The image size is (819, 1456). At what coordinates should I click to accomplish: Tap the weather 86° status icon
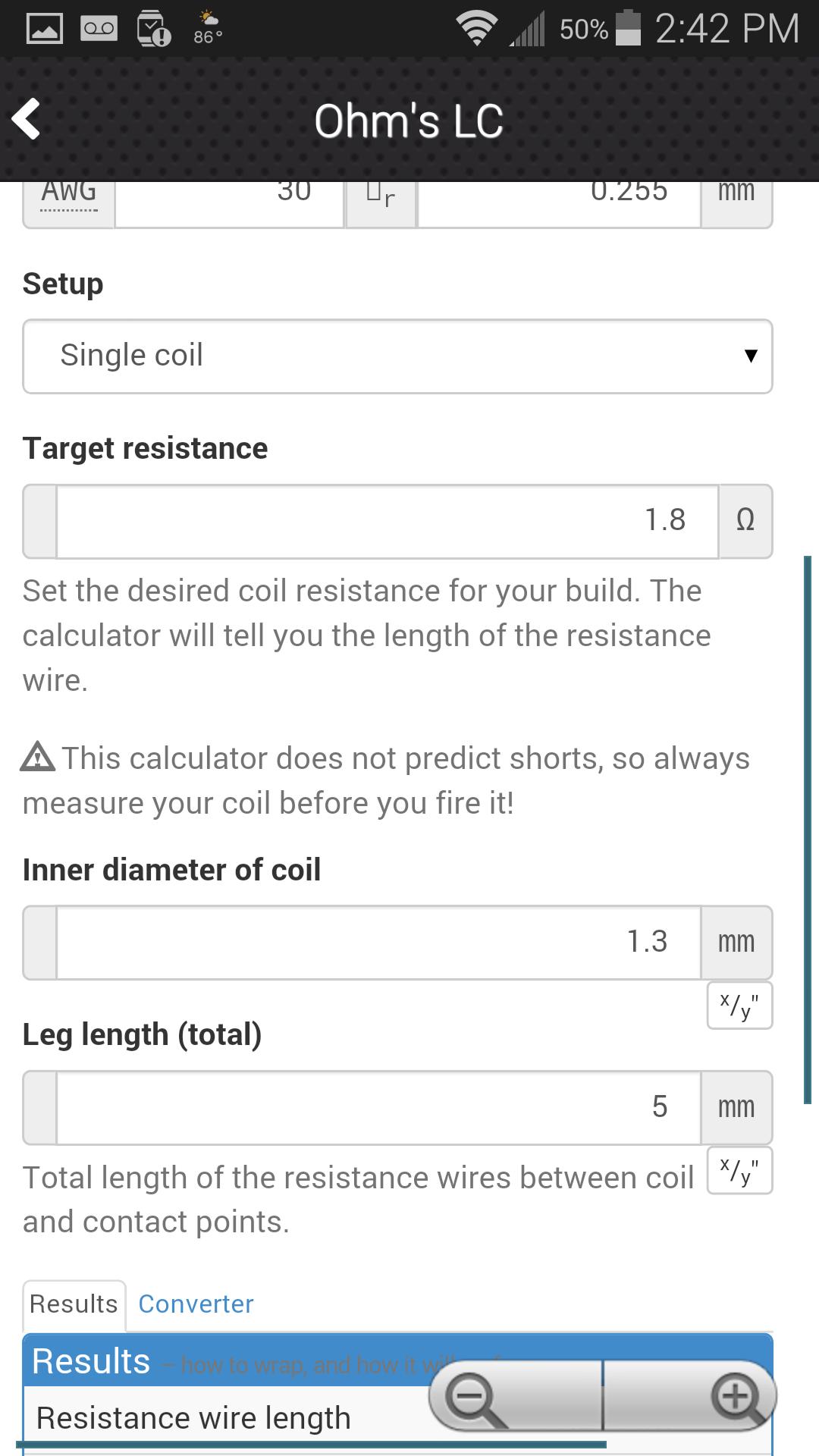(207, 28)
